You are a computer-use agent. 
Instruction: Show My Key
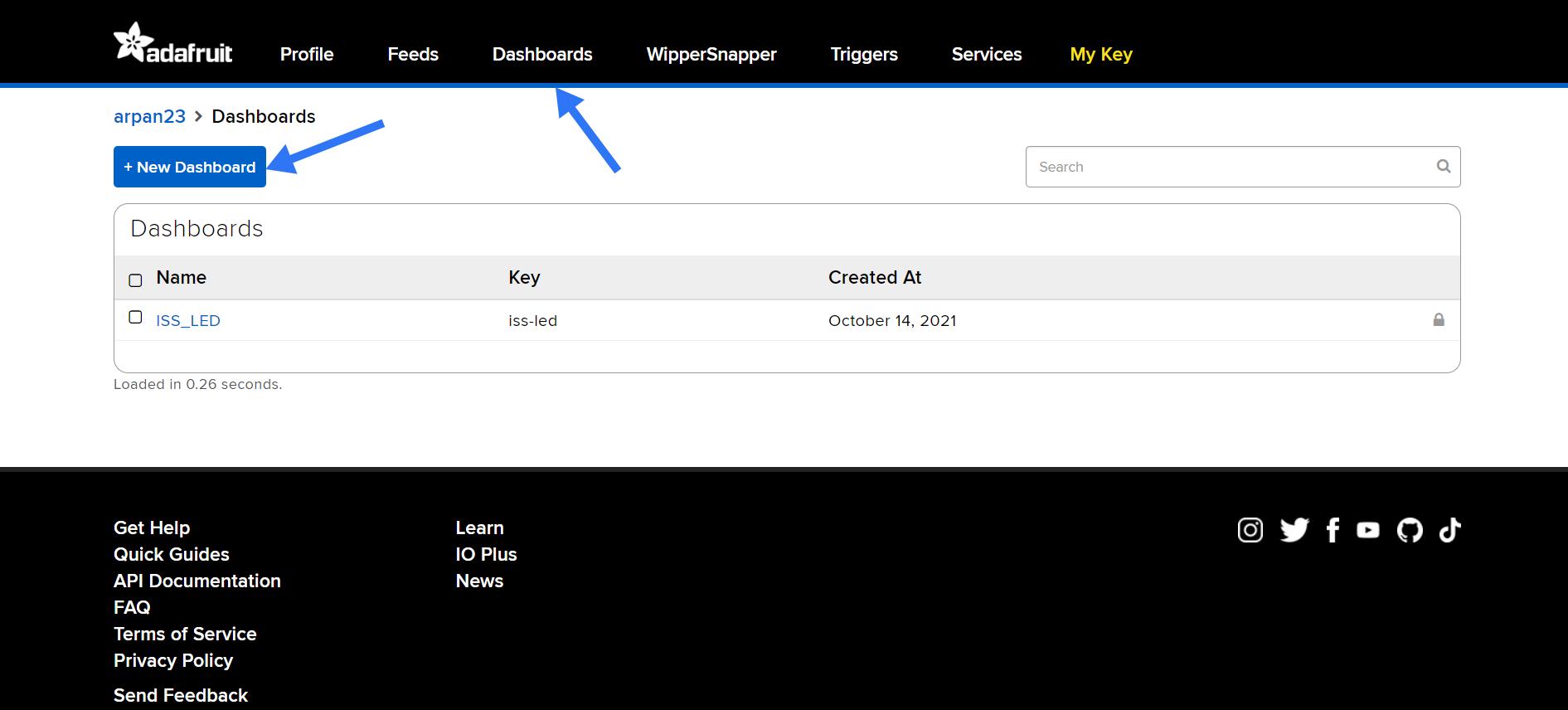coord(1101,54)
